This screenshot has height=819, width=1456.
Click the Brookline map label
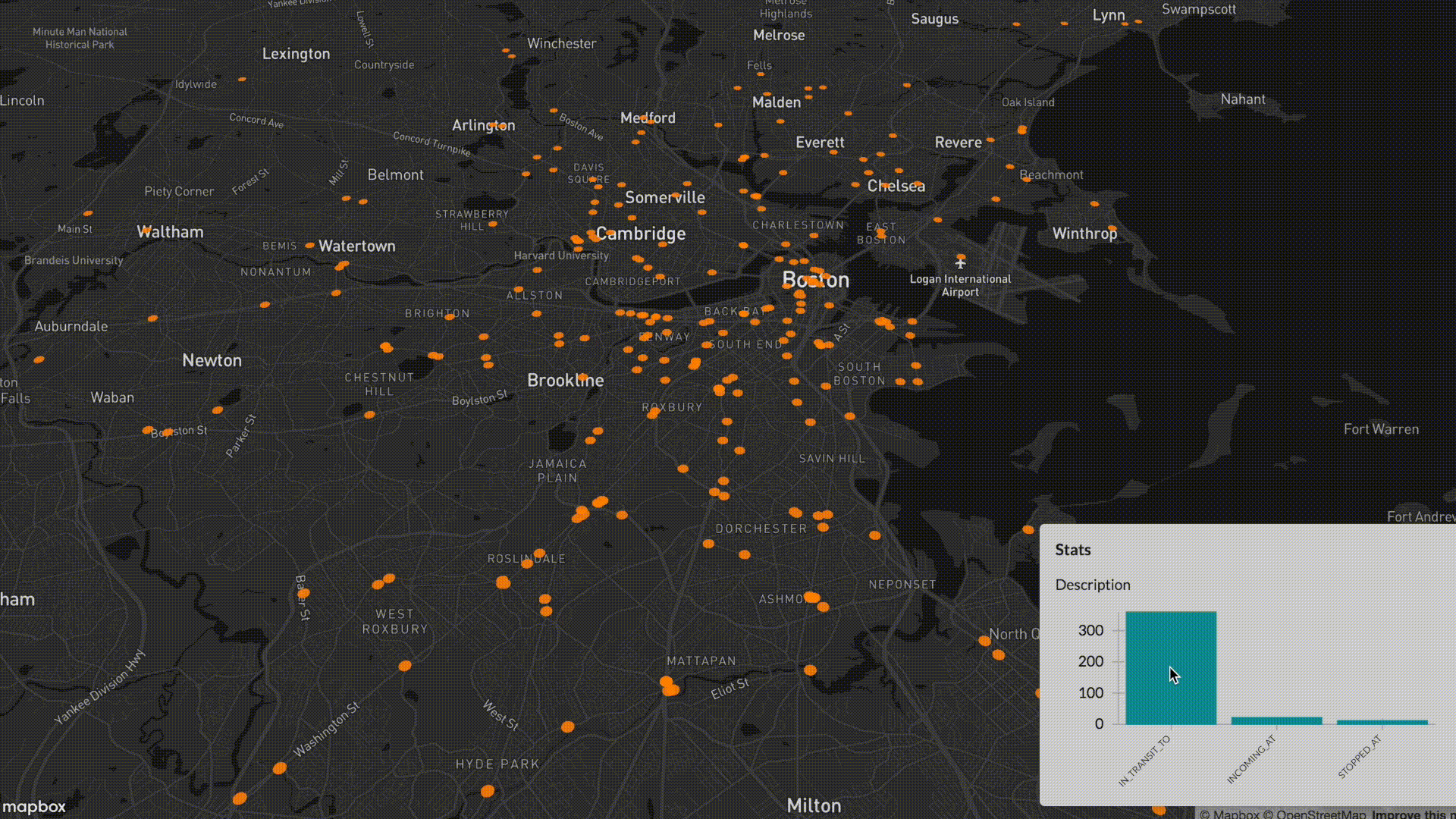(565, 380)
